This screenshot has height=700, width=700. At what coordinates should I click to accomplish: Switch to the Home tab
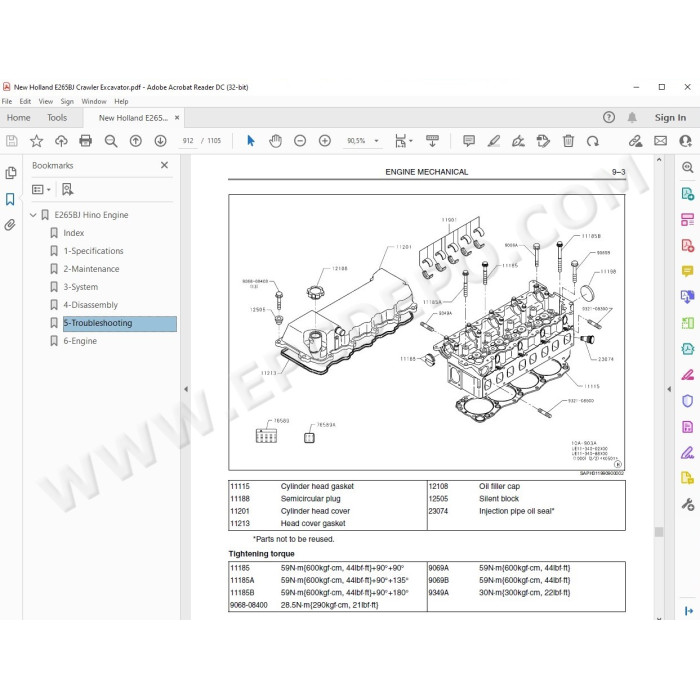[x=18, y=118]
